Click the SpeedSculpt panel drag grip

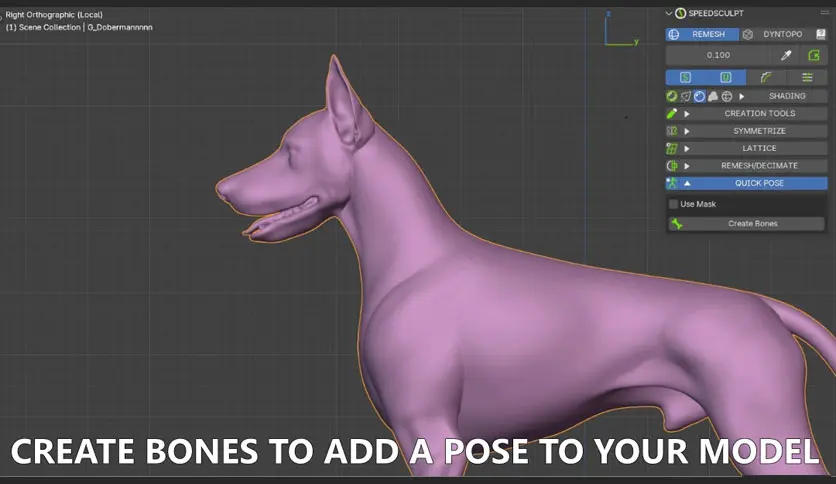(x=825, y=12)
